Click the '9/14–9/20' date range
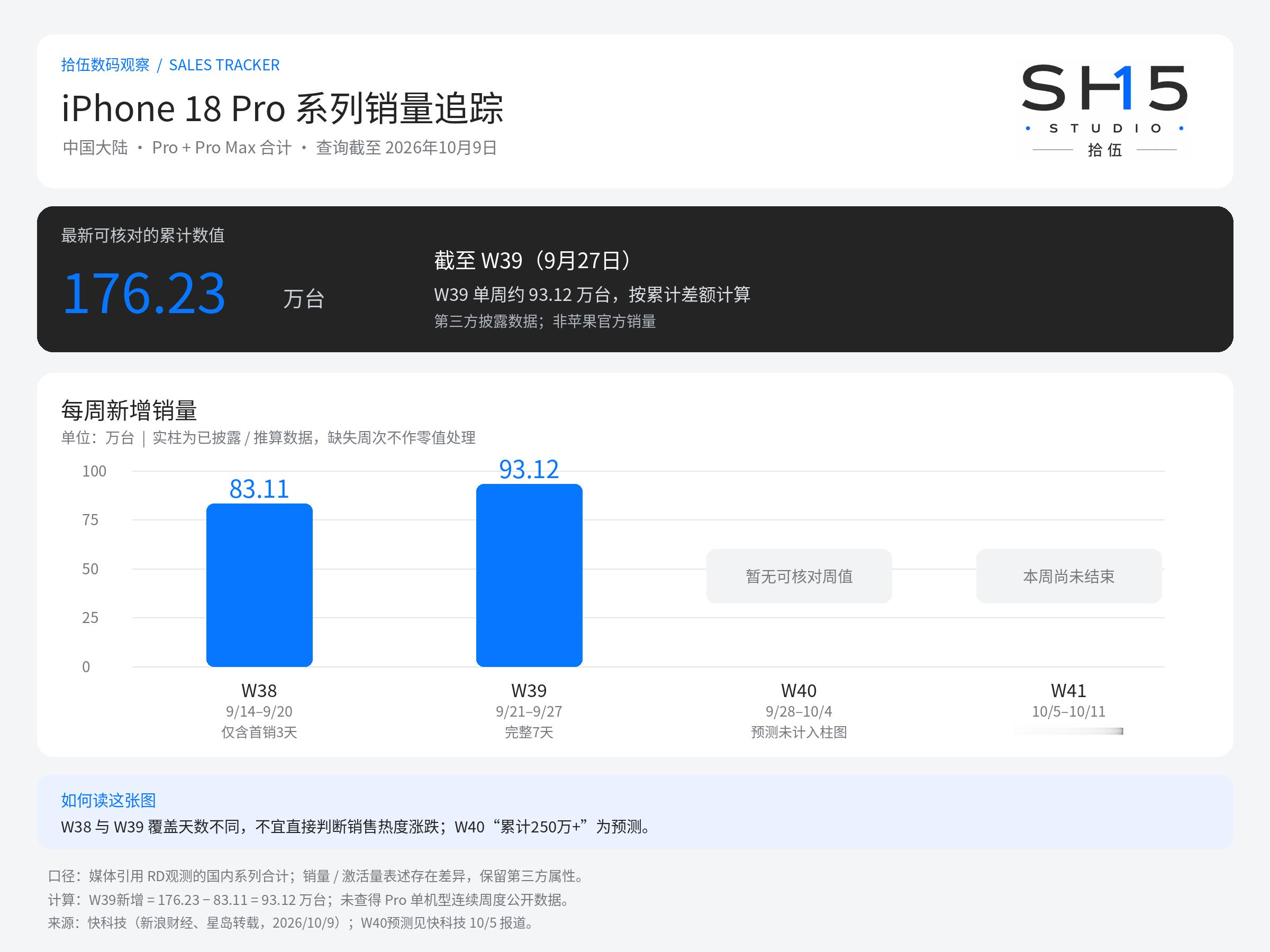This screenshot has width=1270, height=952. [x=259, y=711]
